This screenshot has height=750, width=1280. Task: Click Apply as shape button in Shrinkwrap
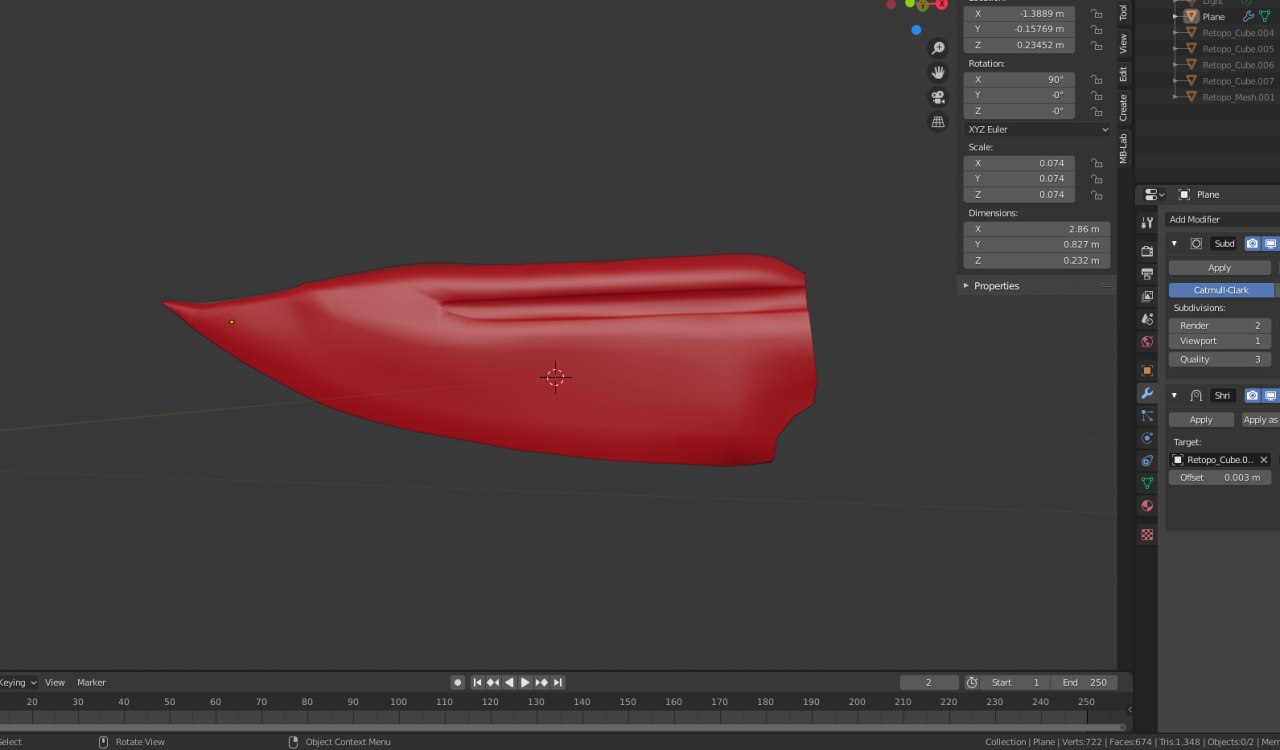(1260, 420)
